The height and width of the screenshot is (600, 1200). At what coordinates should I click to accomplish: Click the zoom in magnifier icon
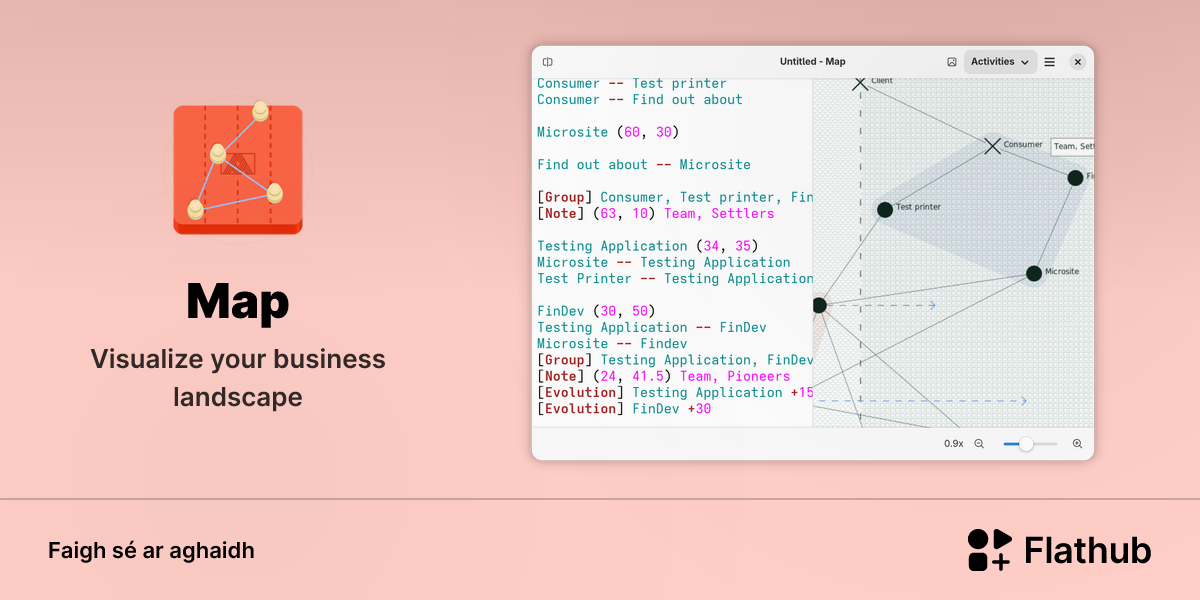coord(1077,443)
